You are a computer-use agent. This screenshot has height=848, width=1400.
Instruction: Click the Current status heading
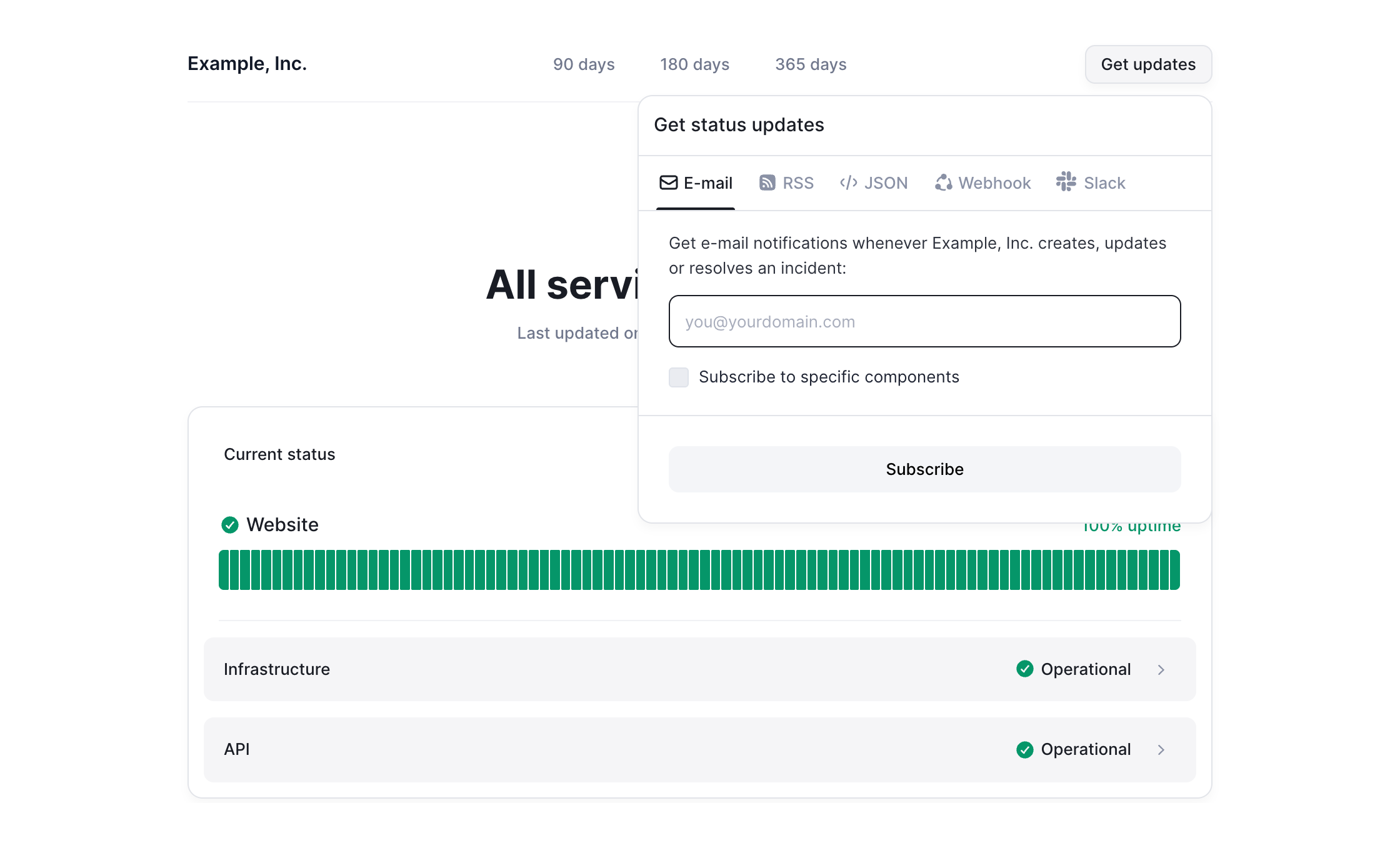tap(279, 454)
